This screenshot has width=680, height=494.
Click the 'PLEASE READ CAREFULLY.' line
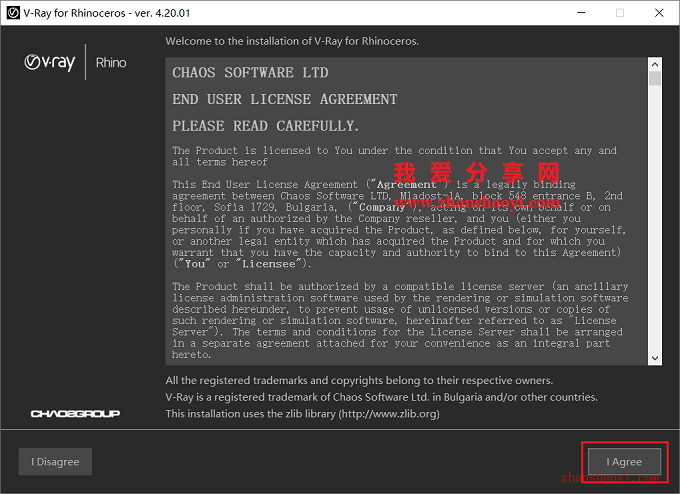click(265, 126)
